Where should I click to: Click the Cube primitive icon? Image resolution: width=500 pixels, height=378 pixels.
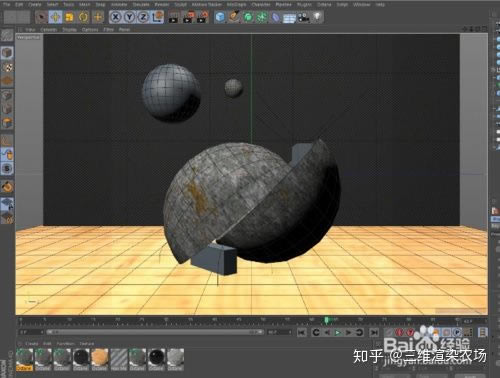coord(220,17)
